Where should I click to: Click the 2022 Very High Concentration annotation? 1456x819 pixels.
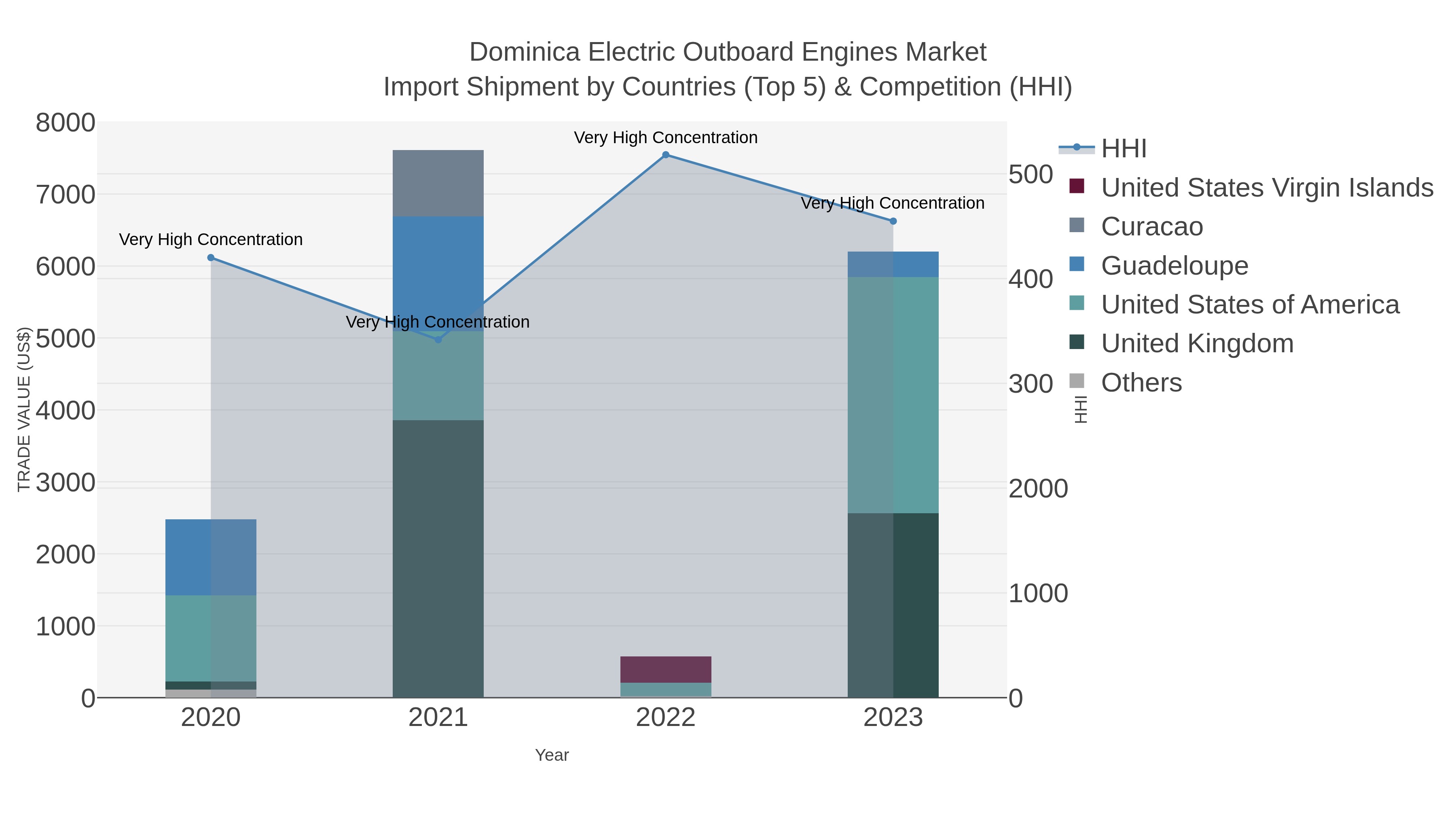666,138
